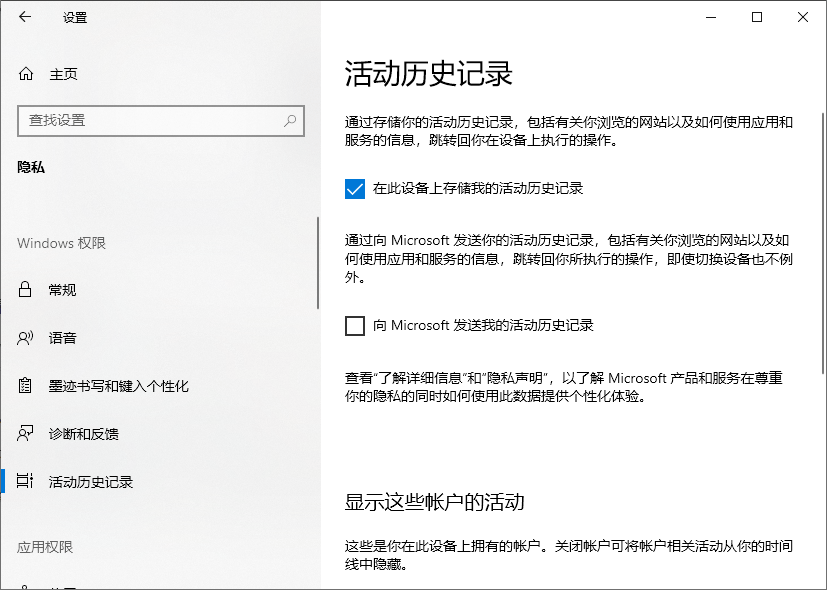The image size is (827, 590).
Task: Open the 常规 privacy page
Action: click(159, 289)
